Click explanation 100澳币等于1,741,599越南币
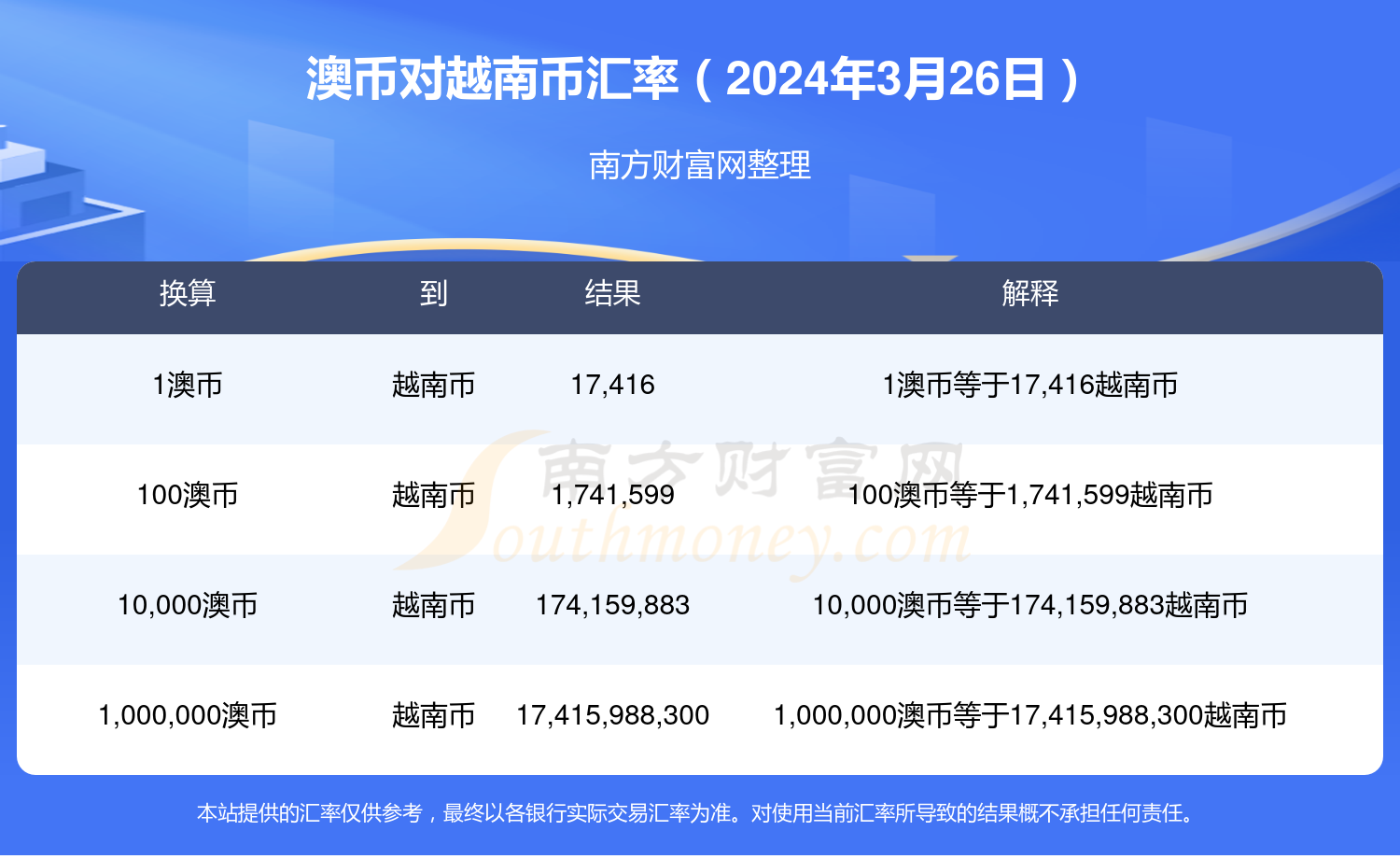1400x859 pixels. pos(1030,495)
